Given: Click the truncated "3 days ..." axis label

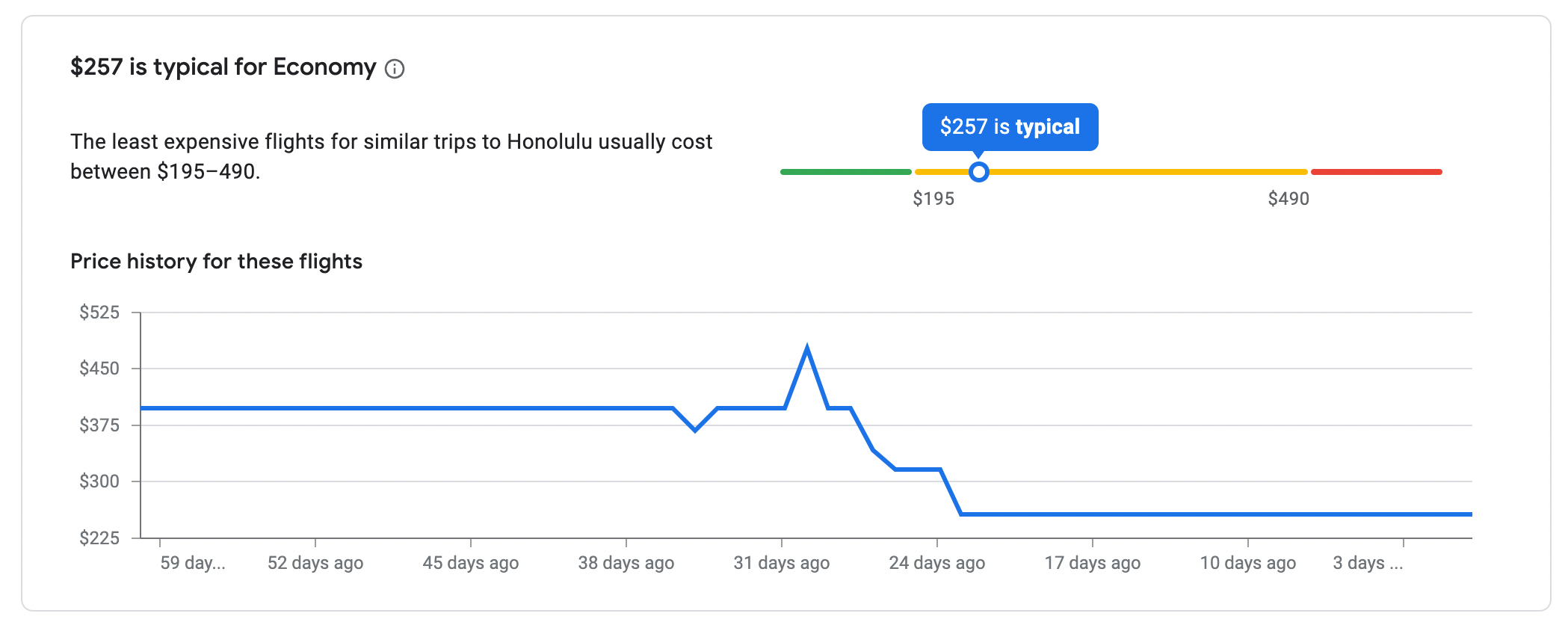Looking at the screenshot, I should 1368,563.
